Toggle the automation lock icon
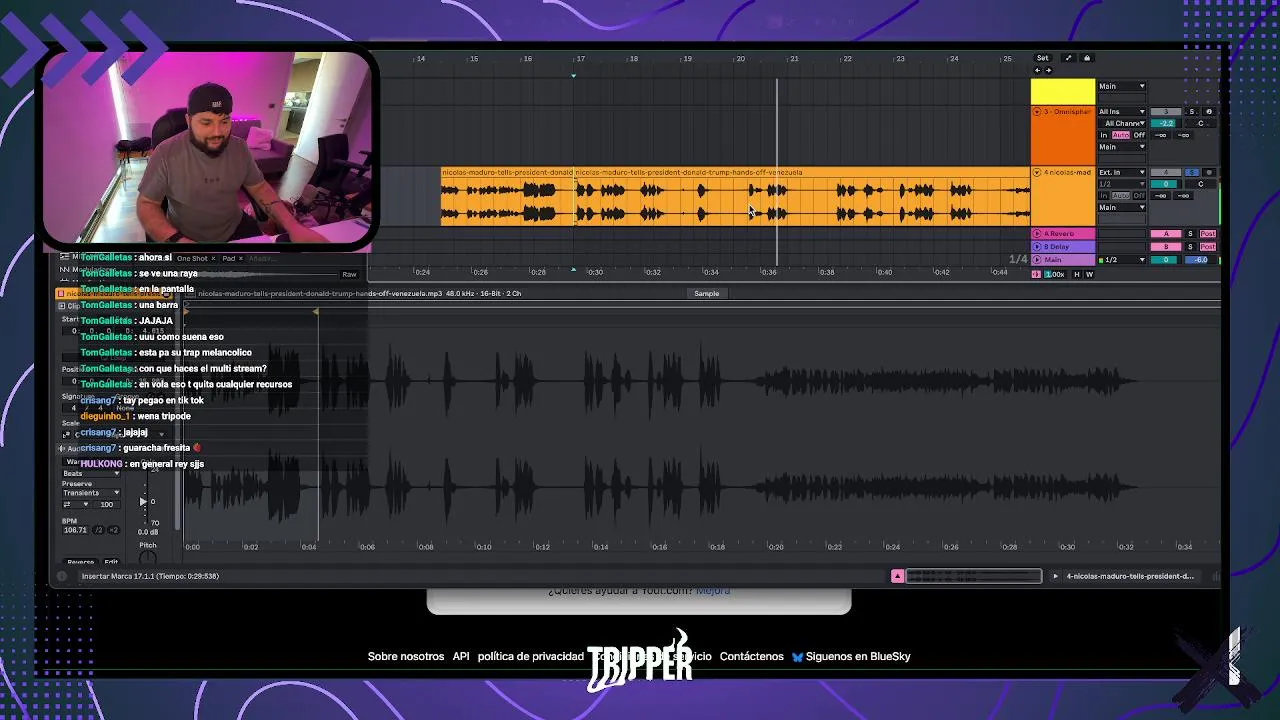 pyautogui.click(x=1087, y=58)
